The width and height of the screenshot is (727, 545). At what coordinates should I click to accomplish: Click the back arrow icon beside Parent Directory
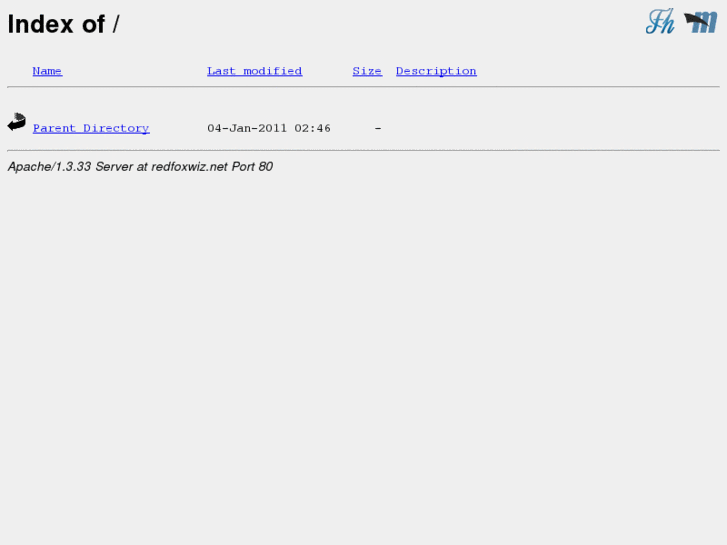click(17, 122)
